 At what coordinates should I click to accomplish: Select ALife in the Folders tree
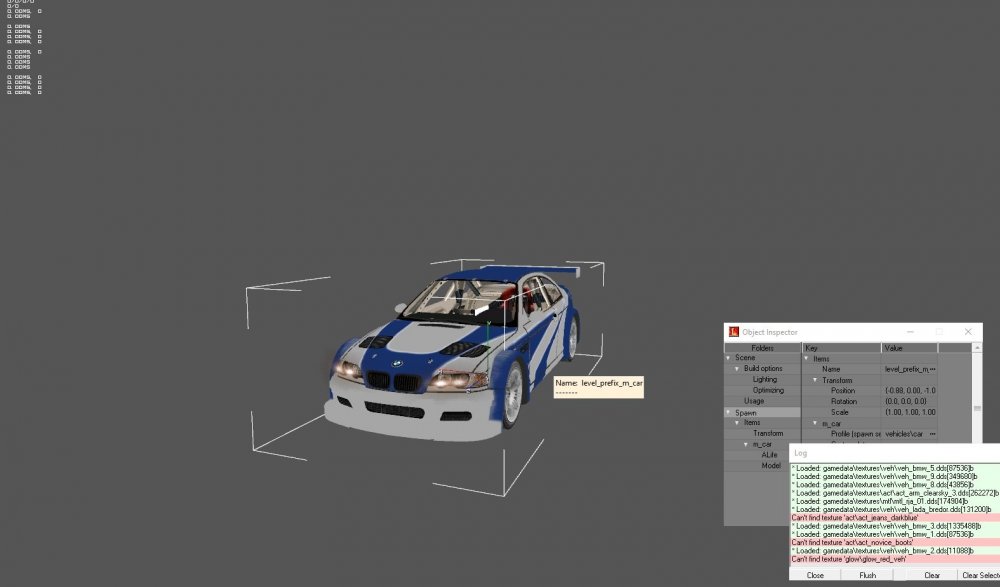click(769, 455)
